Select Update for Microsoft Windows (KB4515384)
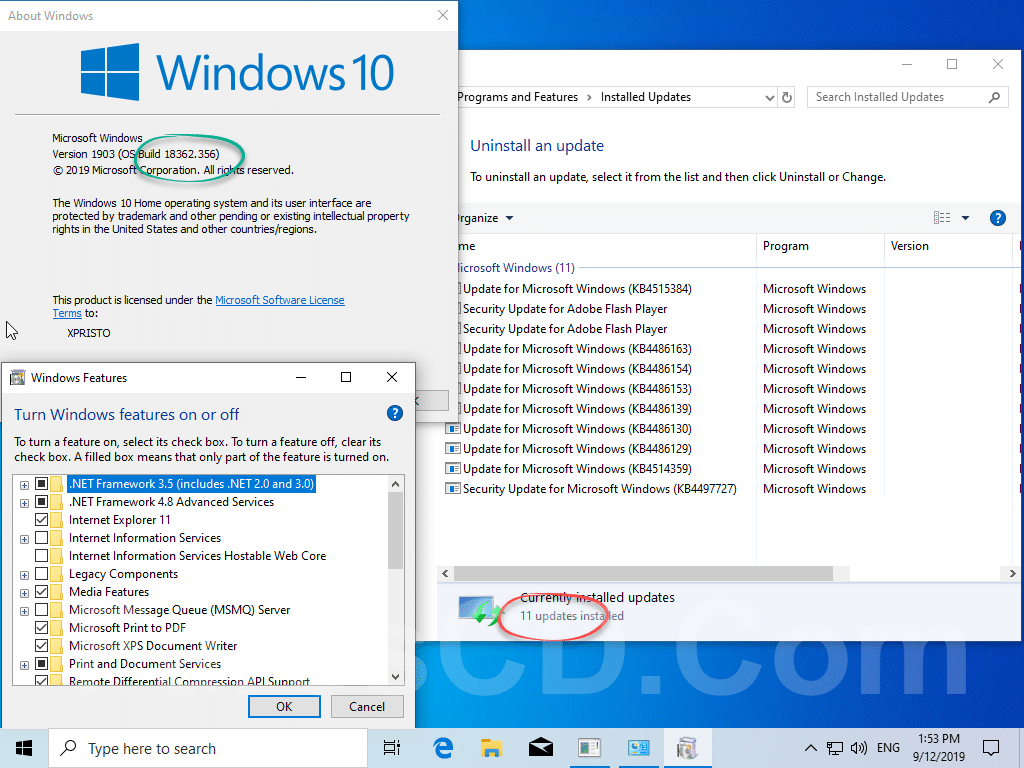Viewport: 1024px width, 768px height. pos(577,289)
